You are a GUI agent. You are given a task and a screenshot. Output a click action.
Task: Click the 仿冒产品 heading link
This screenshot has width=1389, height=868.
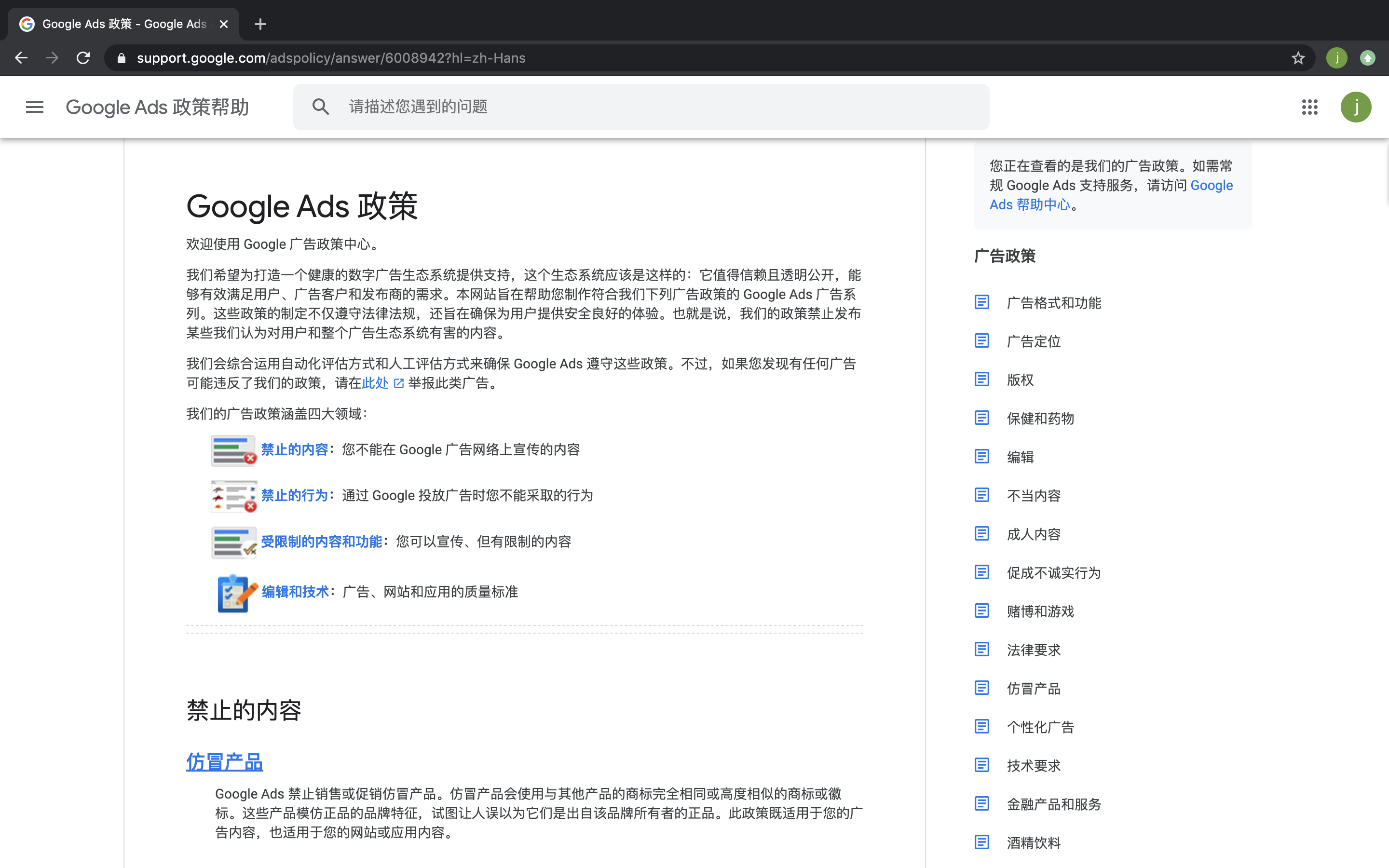224,762
